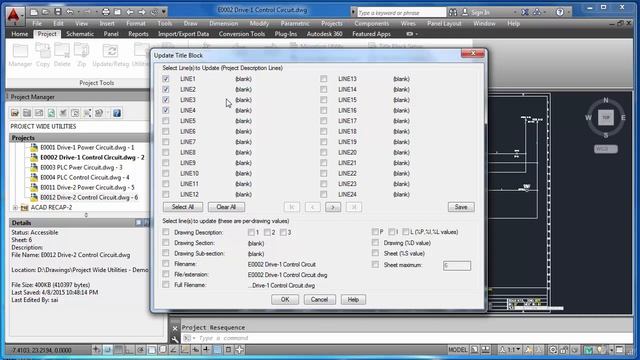Open the WCS dropdown below ViewCube

(x=606, y=149)
